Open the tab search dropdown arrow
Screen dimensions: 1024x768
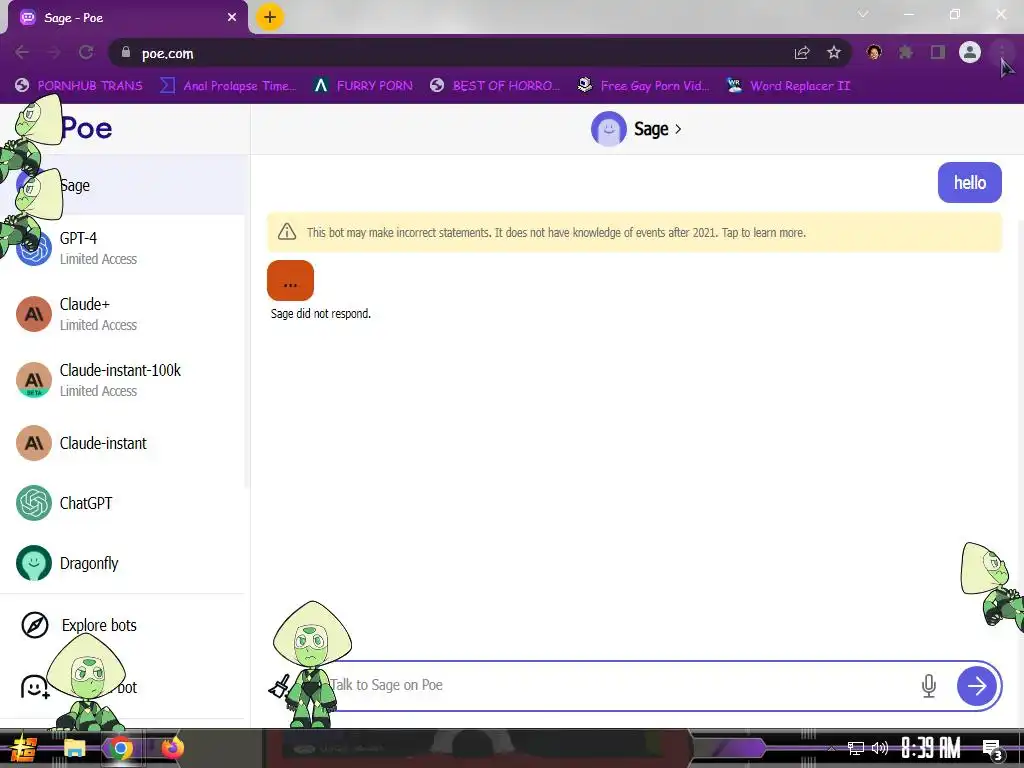(x=863, y=14)
